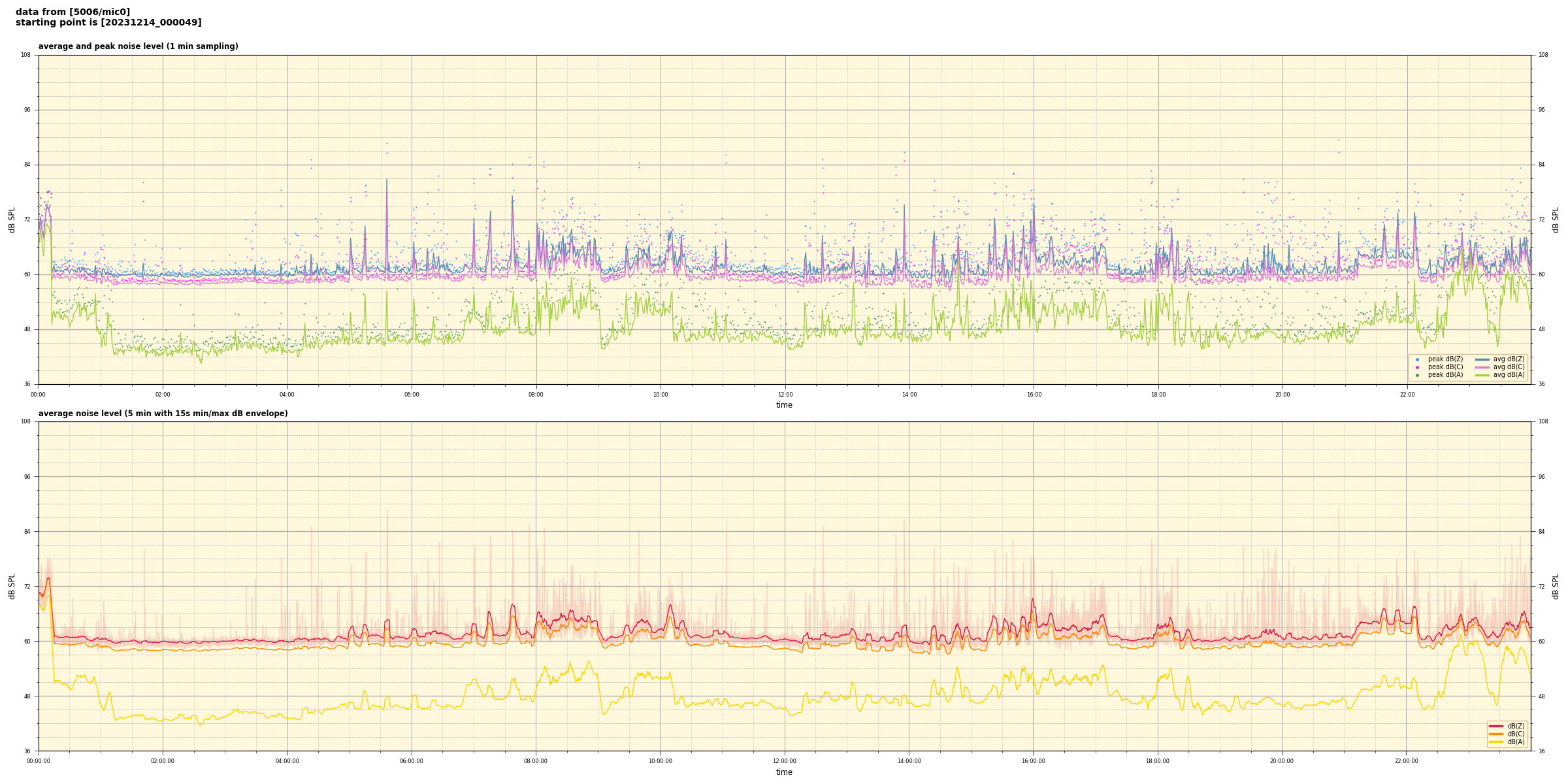Click the 'starting point is [20231214_000049]' text
1568x784 pixels.
[108, 23]
